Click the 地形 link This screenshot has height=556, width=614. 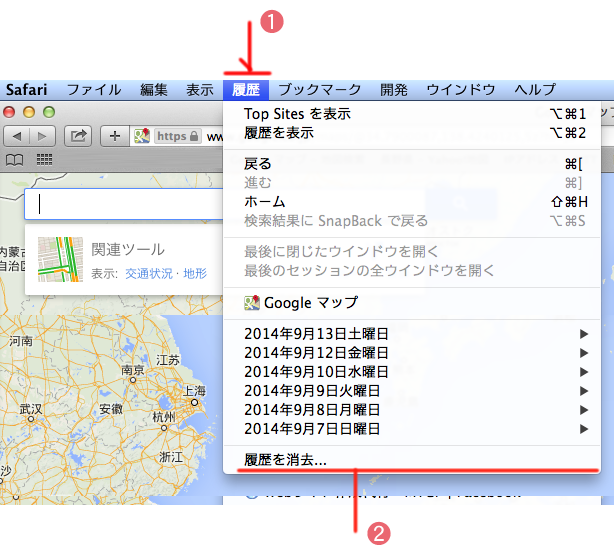(195, 273)
